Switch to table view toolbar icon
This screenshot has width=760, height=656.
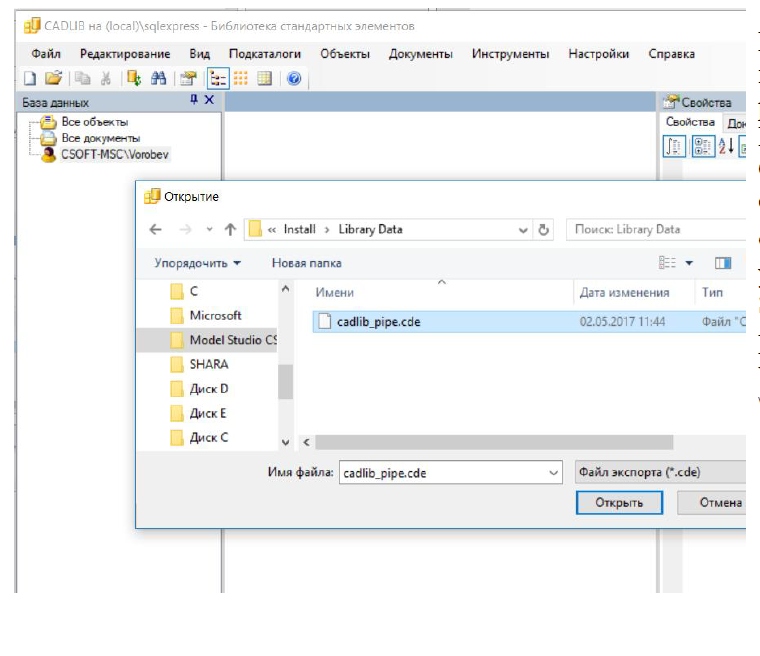(x=265, y=78)
